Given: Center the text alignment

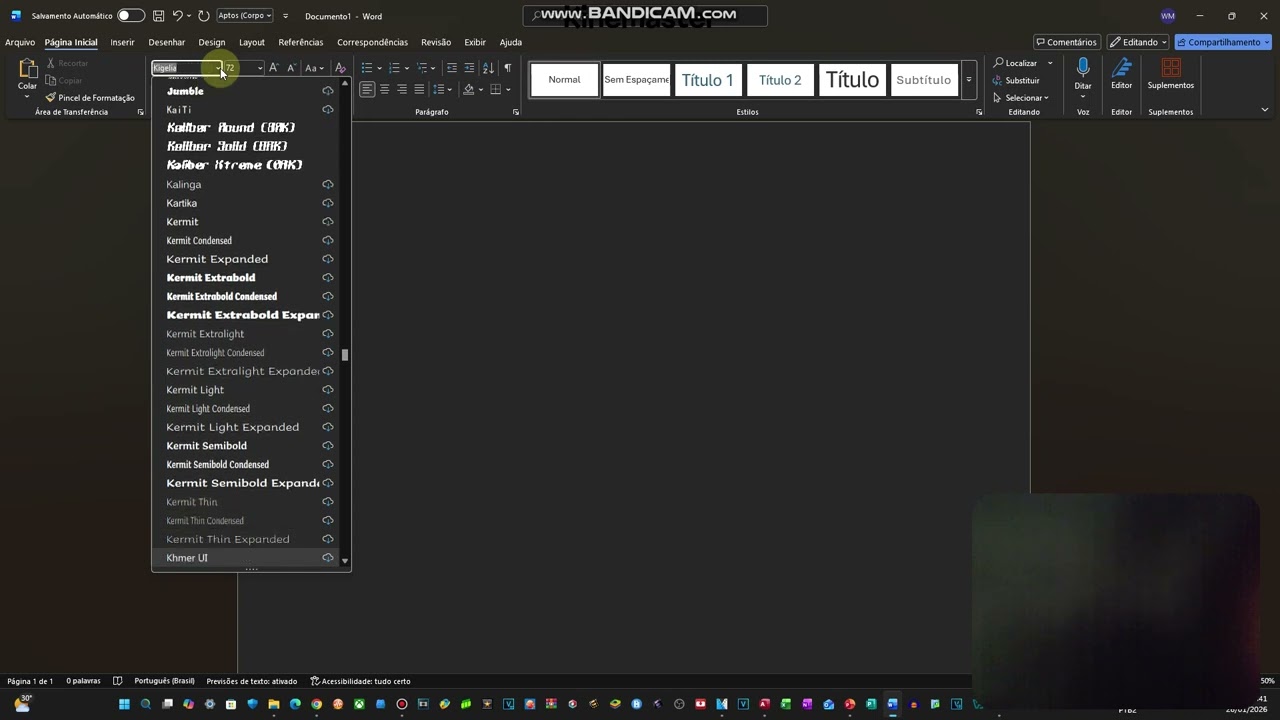Looking at the screenshot, I should [x=384, y=89].
